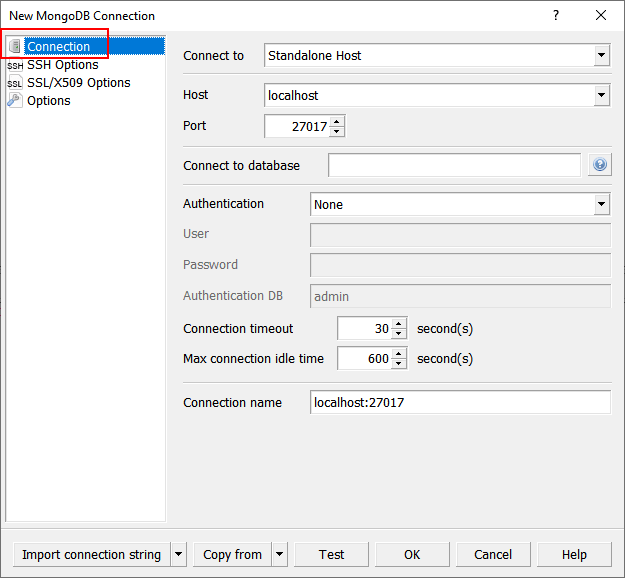Click the Connect to database text field

454,166
